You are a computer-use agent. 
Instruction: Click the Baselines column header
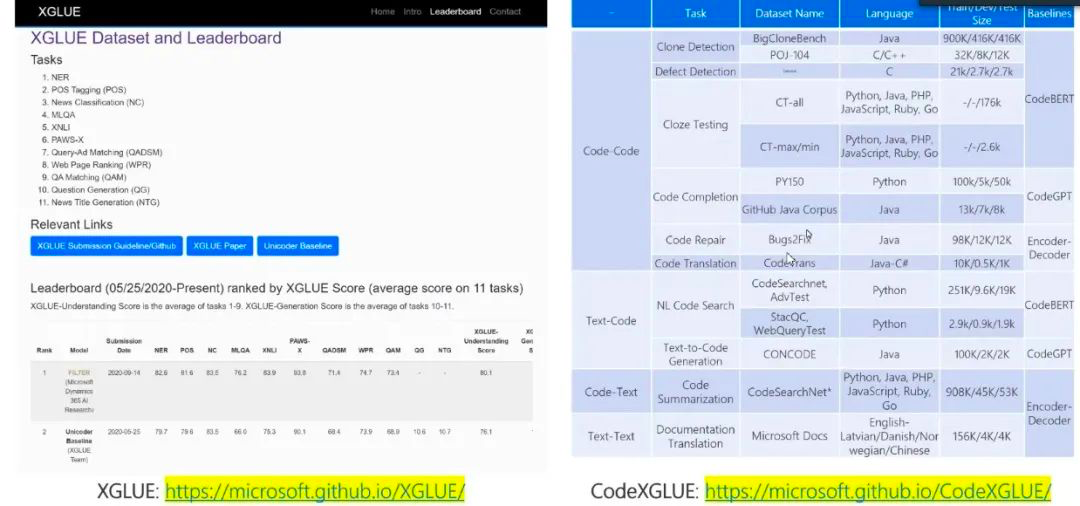[x=1049, y=13]
